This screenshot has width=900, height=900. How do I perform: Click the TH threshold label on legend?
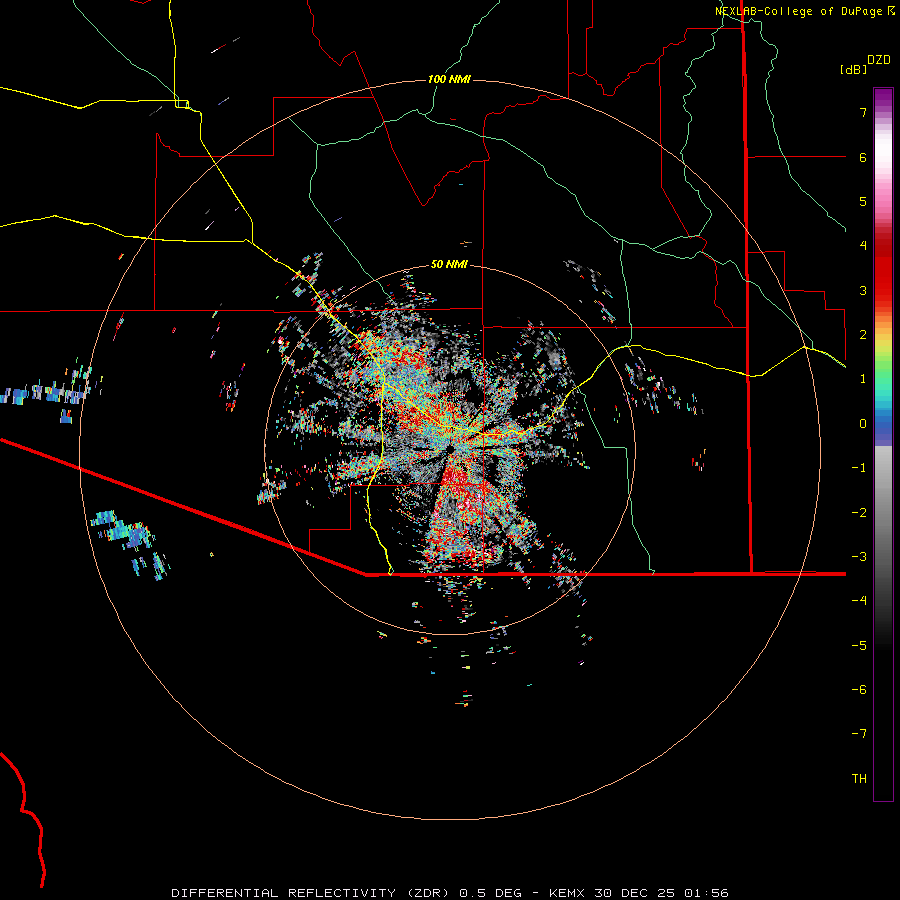859,779
